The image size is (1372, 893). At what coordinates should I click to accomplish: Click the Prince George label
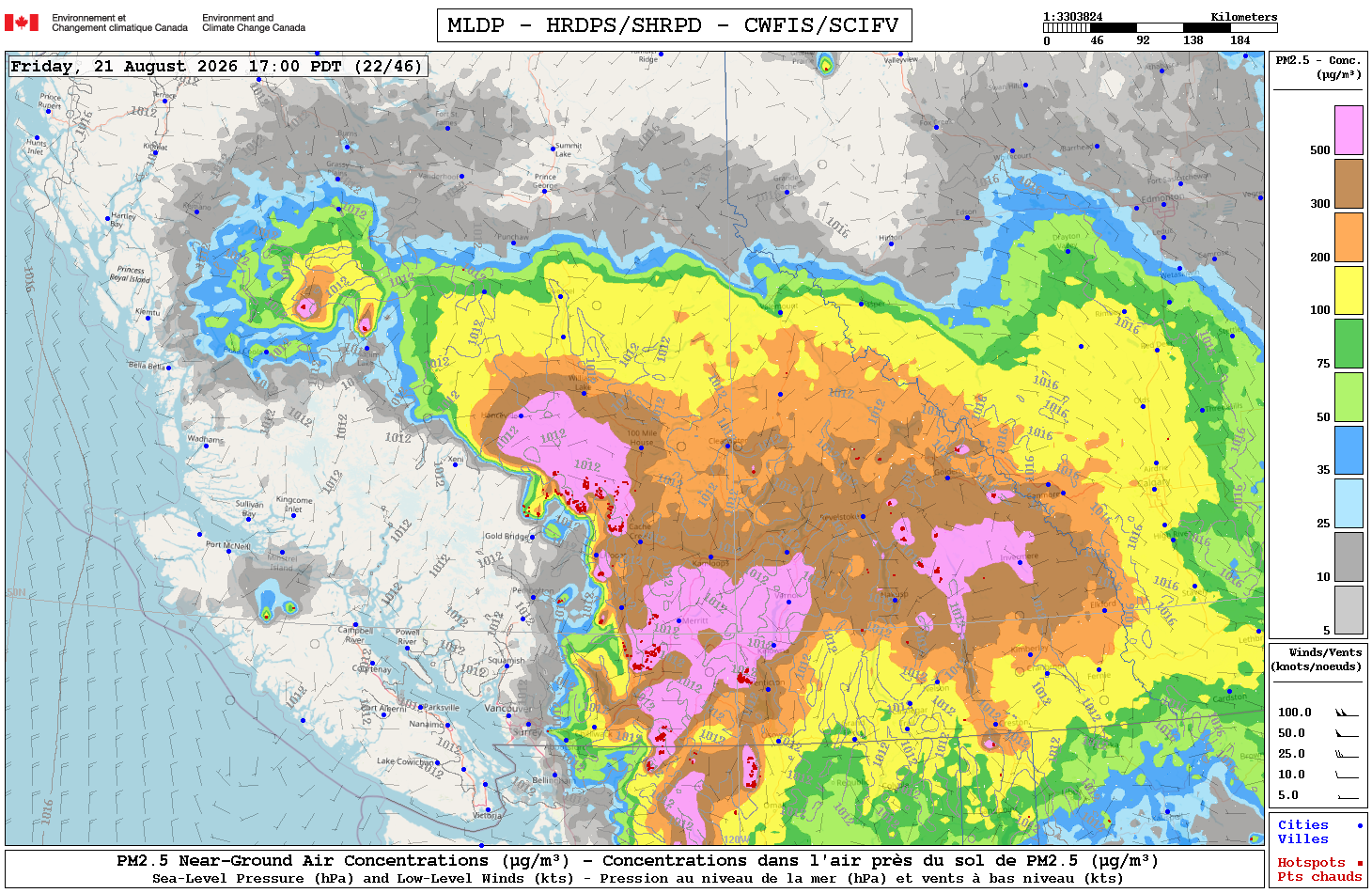click(x=545, y=180)
